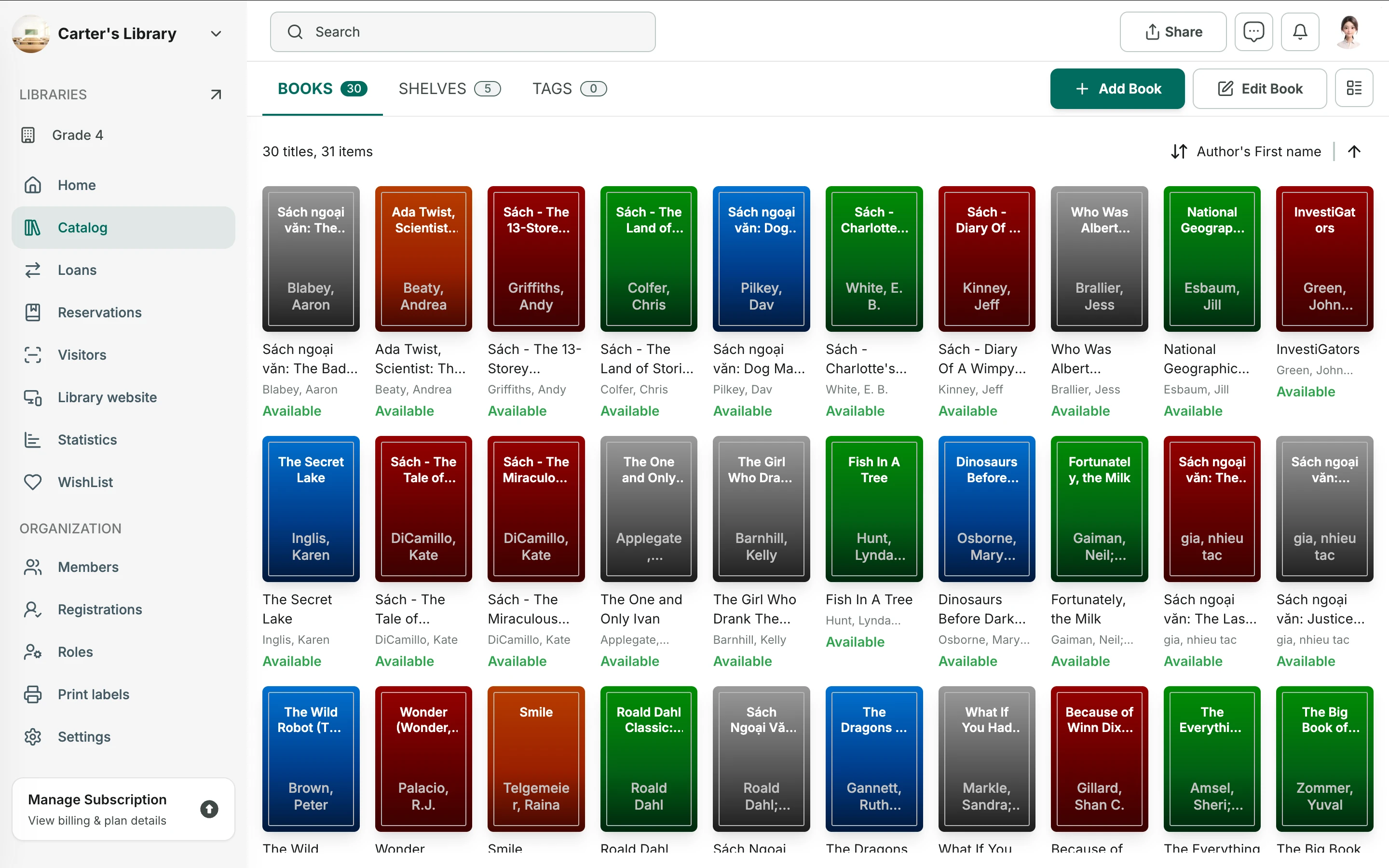
Task: Open The Secret Lake book cover
Action: pos(311,509)
